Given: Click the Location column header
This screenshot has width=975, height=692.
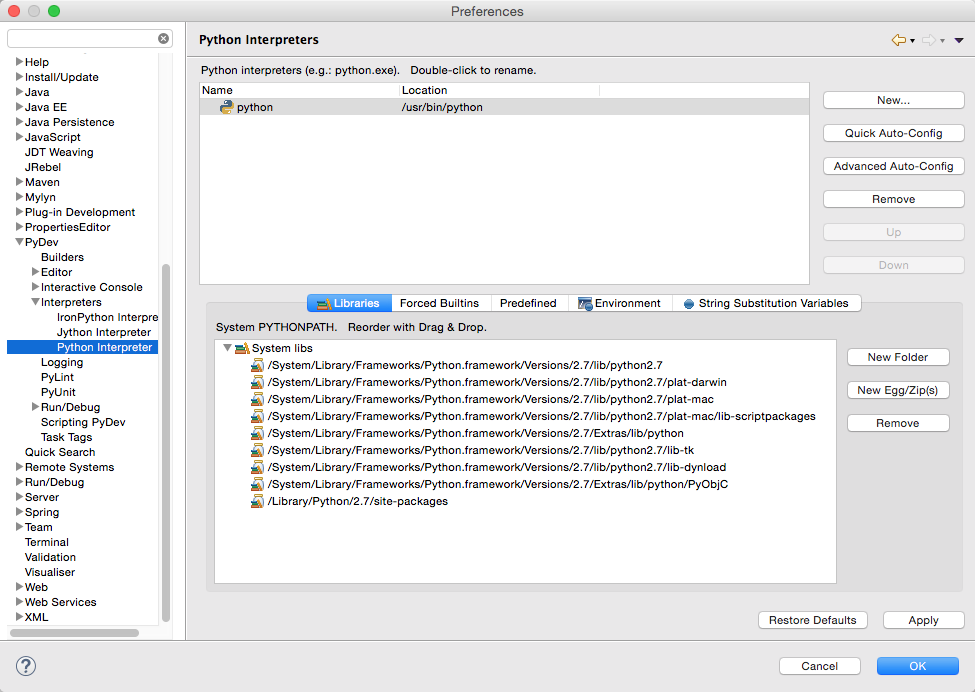Looking at the screenshot, I should pyautogui.click(x=499, y=90).
